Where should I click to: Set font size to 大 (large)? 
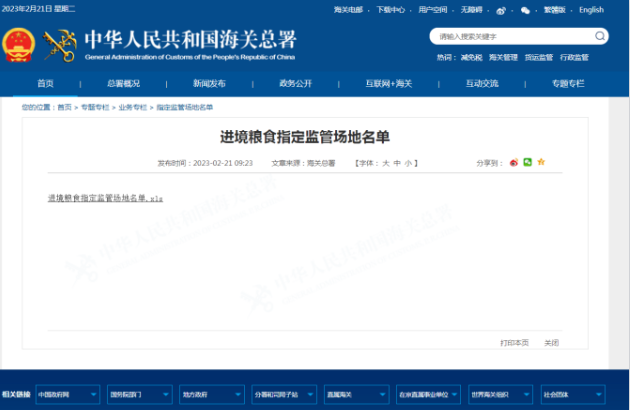point(385,162)
